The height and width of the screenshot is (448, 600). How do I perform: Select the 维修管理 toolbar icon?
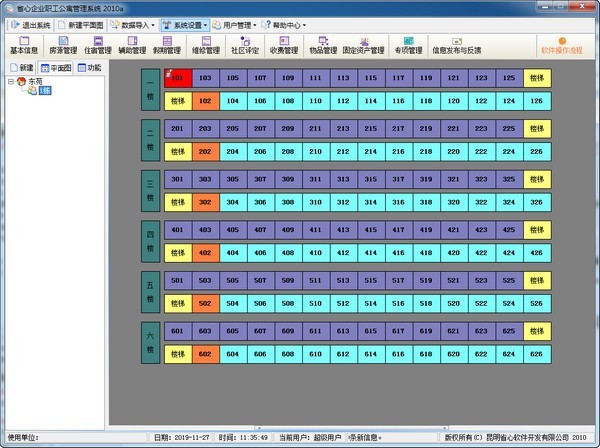click(x=205, y=44)
